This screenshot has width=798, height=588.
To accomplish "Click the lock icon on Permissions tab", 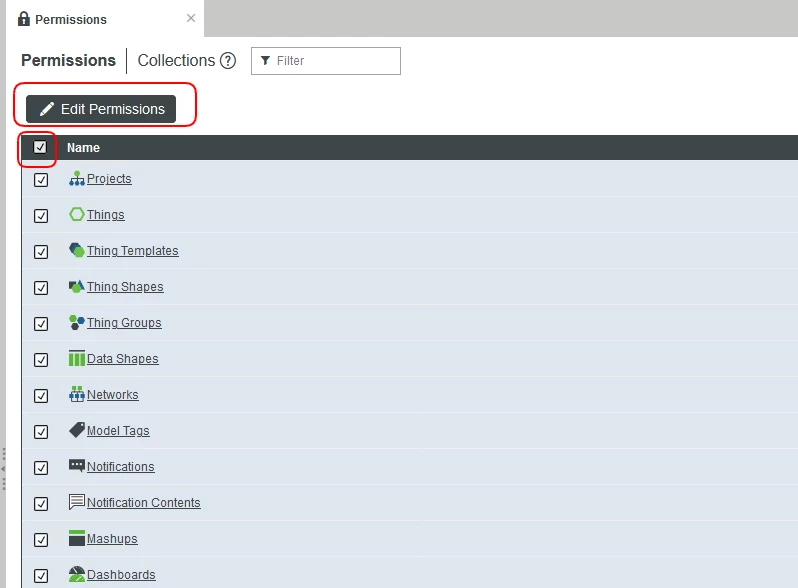I will click(24, 19).
